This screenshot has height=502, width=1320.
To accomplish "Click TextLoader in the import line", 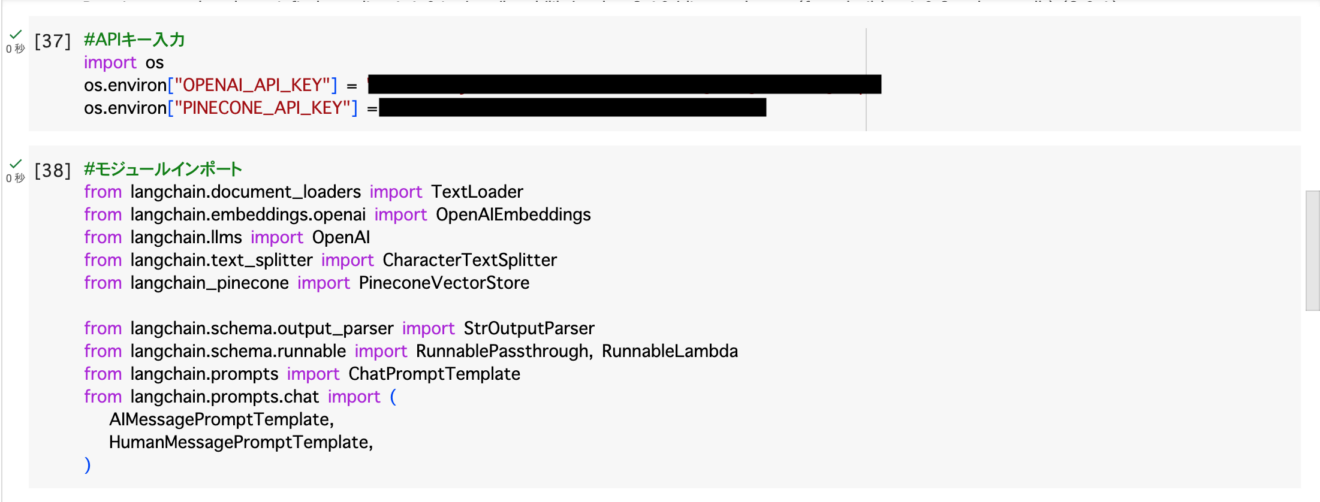I will [x=477, y=192].
